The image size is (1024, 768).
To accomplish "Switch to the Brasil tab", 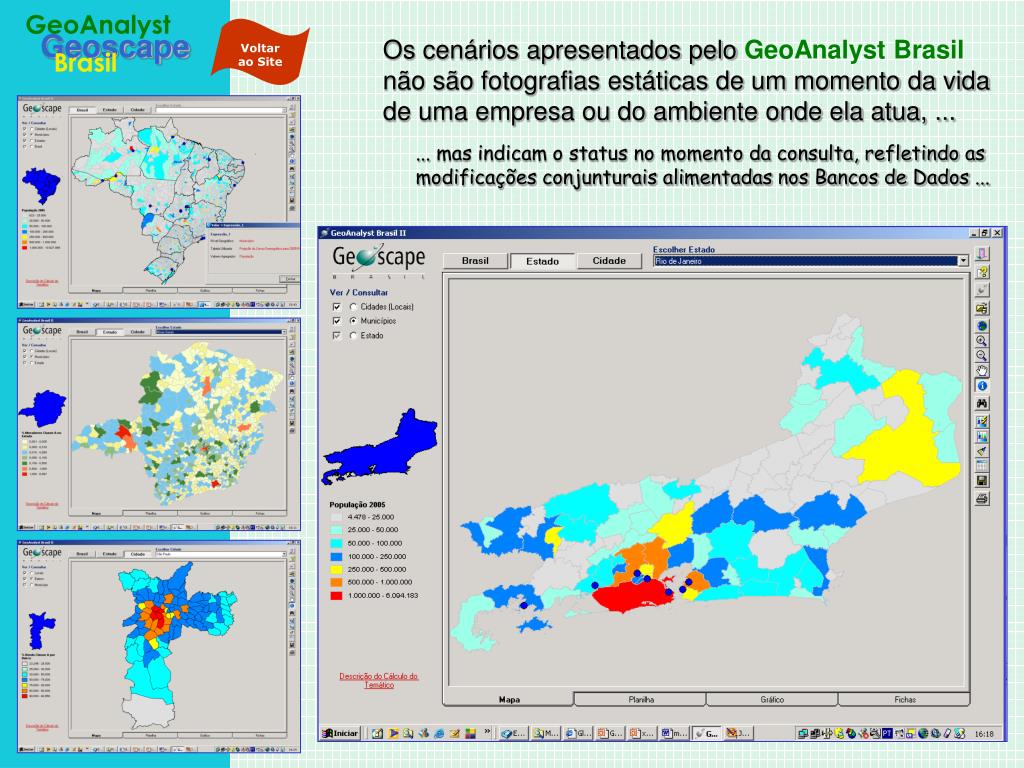I will click(475, 261).
